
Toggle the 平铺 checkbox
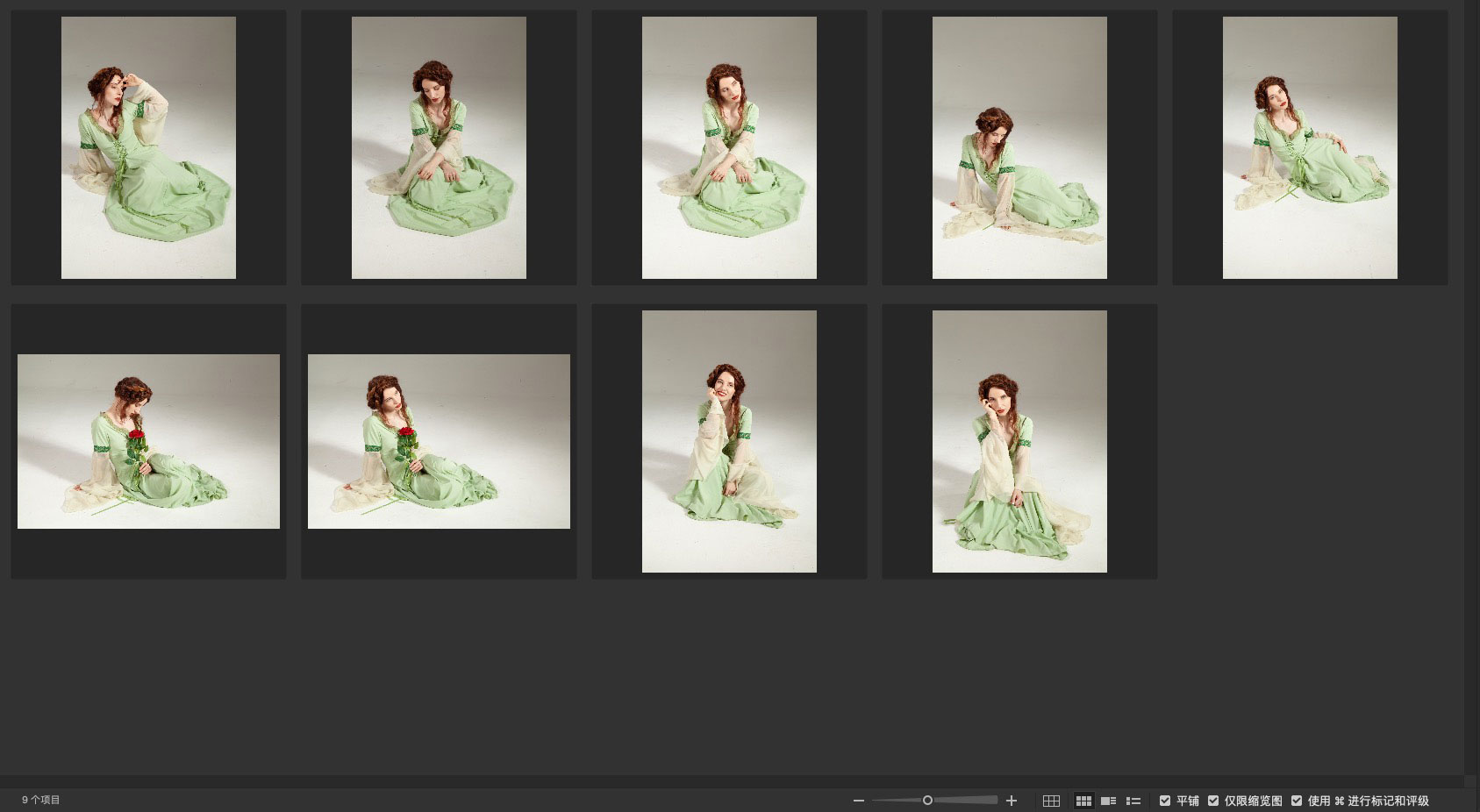point(1165,801)
